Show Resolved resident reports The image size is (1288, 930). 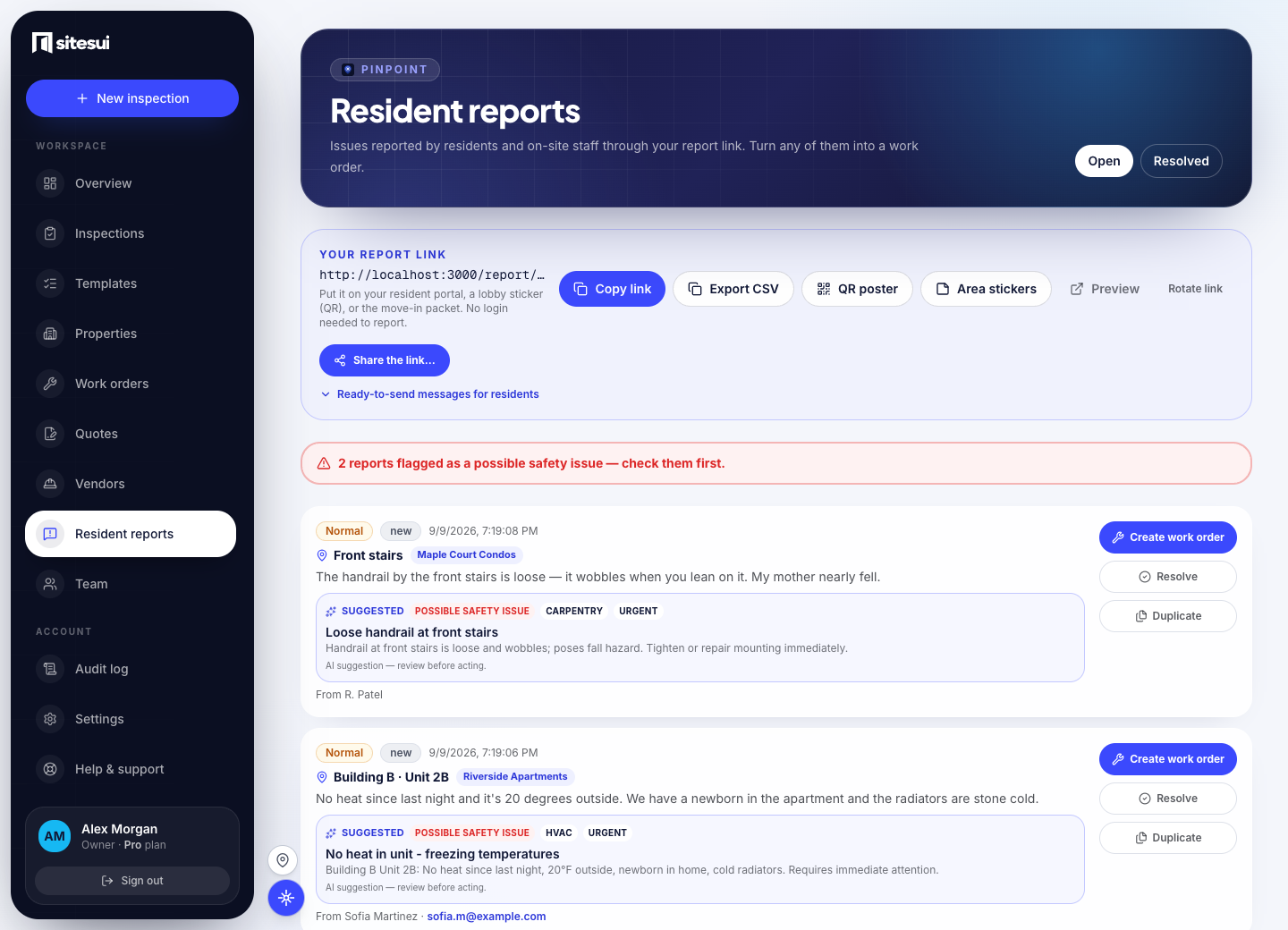1181,161
